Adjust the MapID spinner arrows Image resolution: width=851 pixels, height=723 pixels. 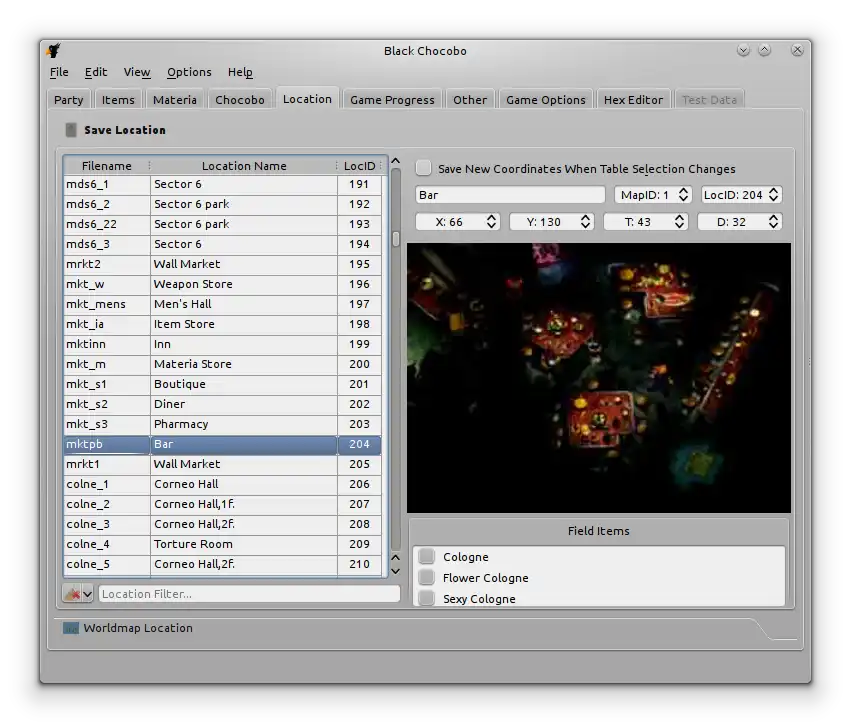point(684,195)
